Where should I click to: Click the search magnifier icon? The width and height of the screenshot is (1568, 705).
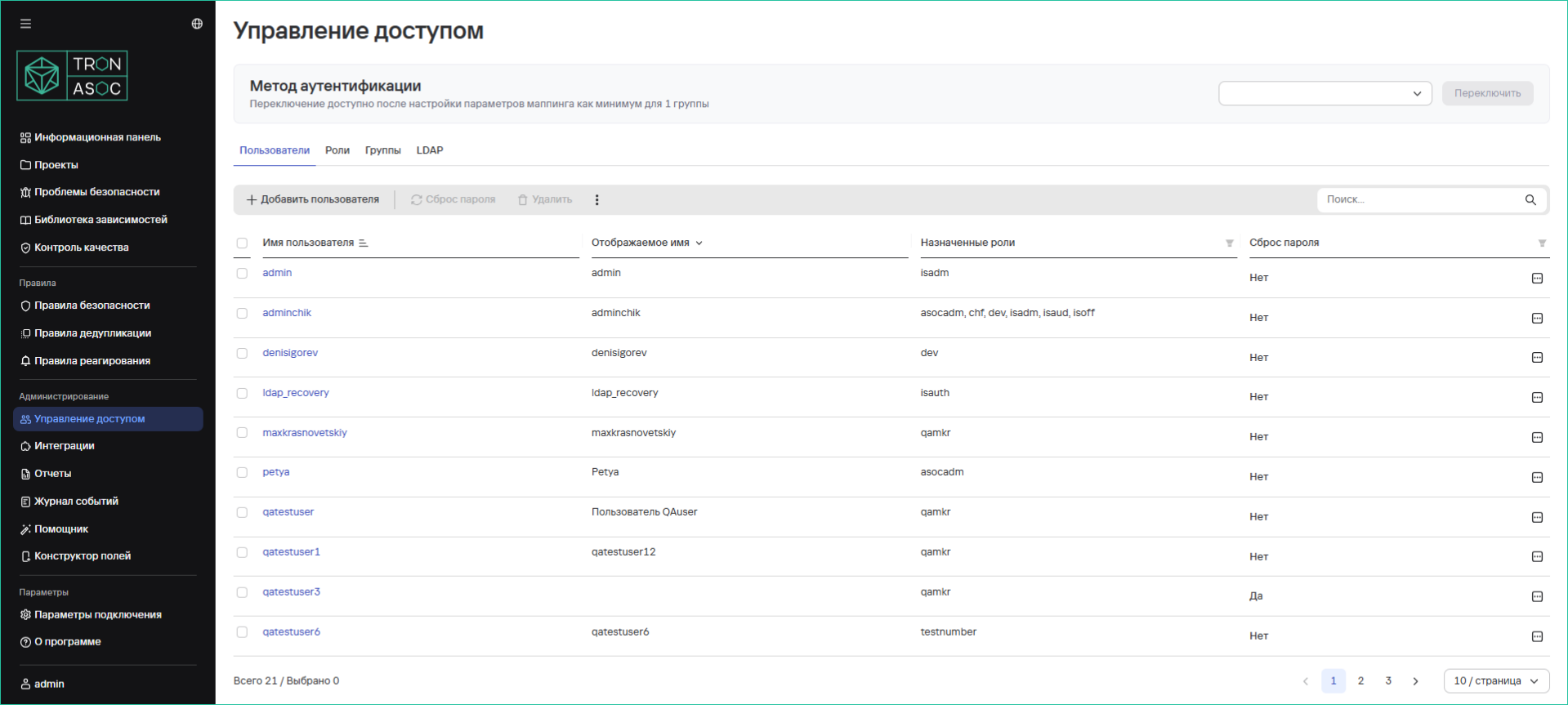click(x=1530, y=200)
